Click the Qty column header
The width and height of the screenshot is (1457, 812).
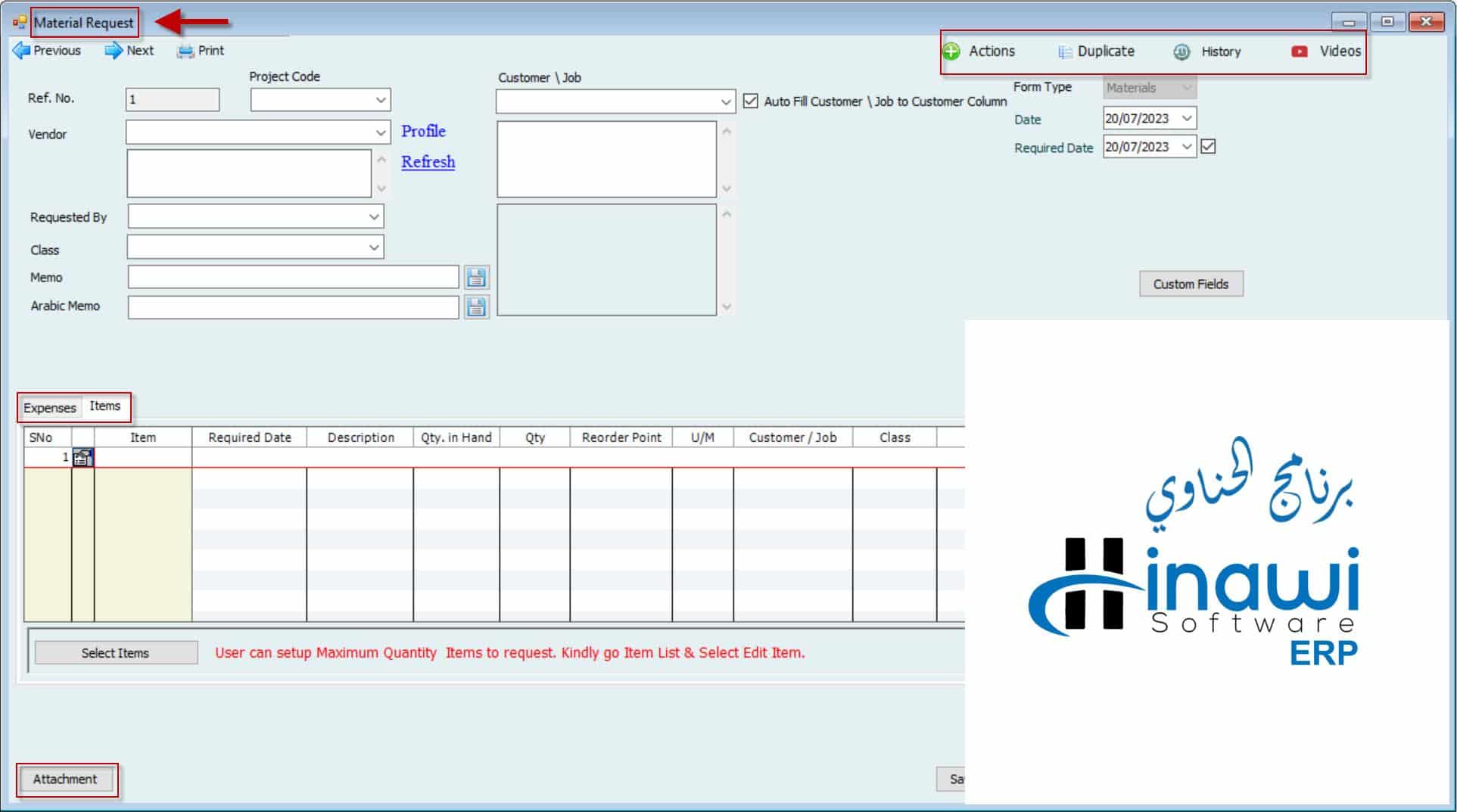click(x=535, y=437)
